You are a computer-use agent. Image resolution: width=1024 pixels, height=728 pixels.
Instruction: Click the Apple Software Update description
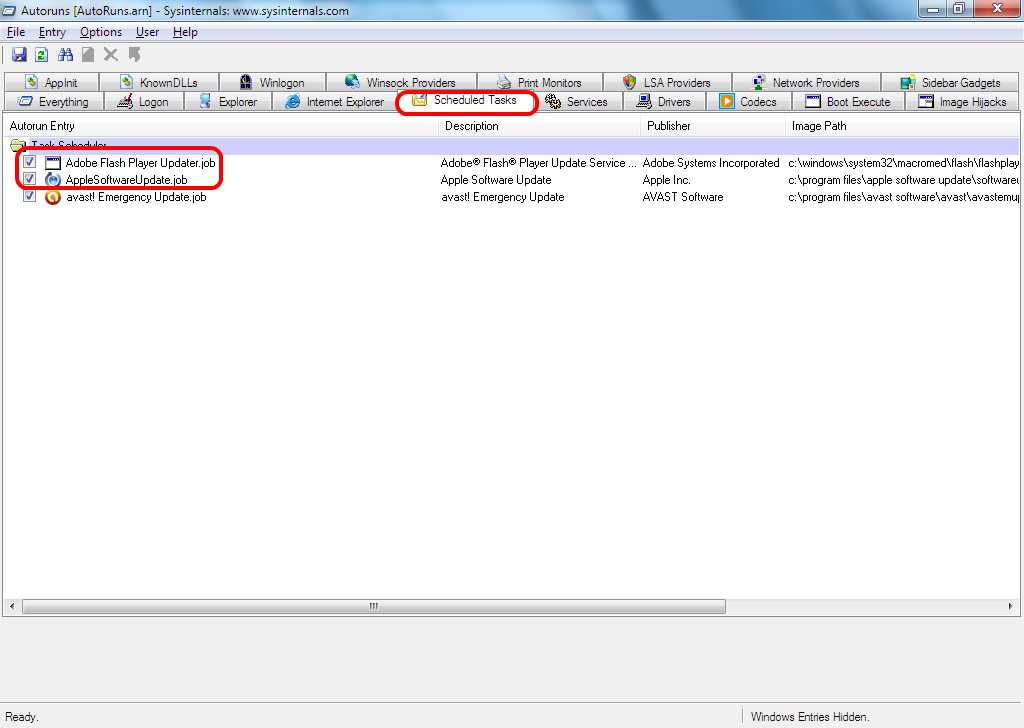click(496, 180)
